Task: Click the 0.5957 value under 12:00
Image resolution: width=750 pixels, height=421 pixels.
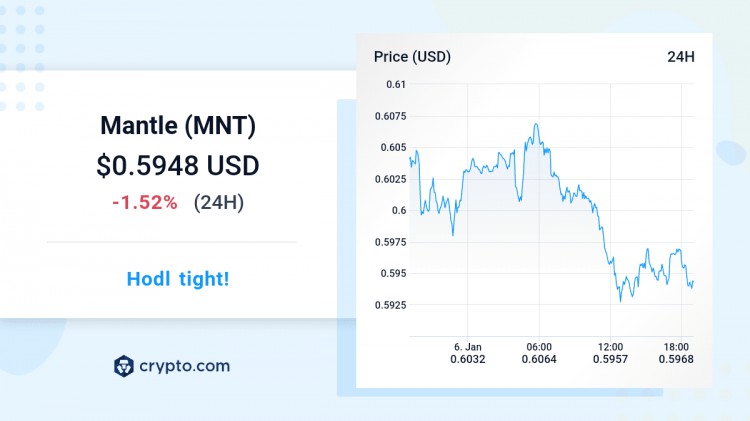Action: tap(610, 359)
